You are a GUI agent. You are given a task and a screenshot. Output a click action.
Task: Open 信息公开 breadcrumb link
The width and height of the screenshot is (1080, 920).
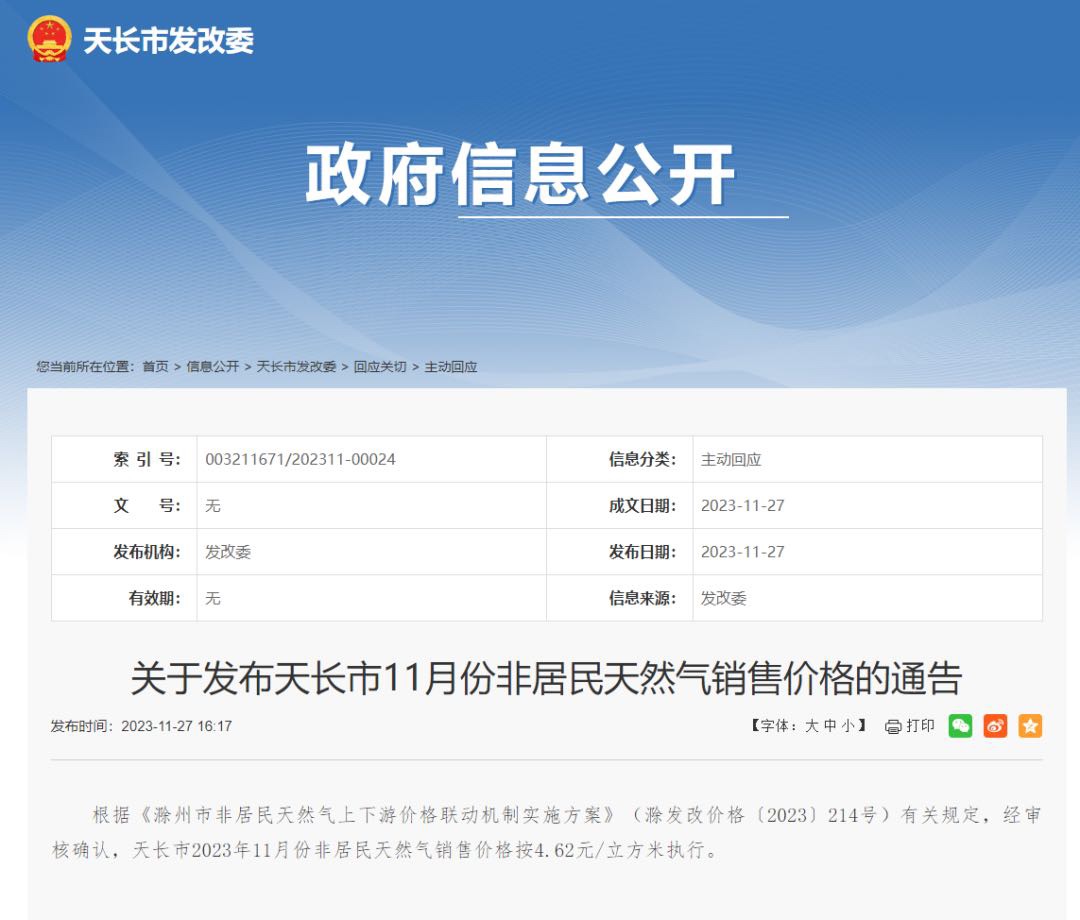coord(213,366)
